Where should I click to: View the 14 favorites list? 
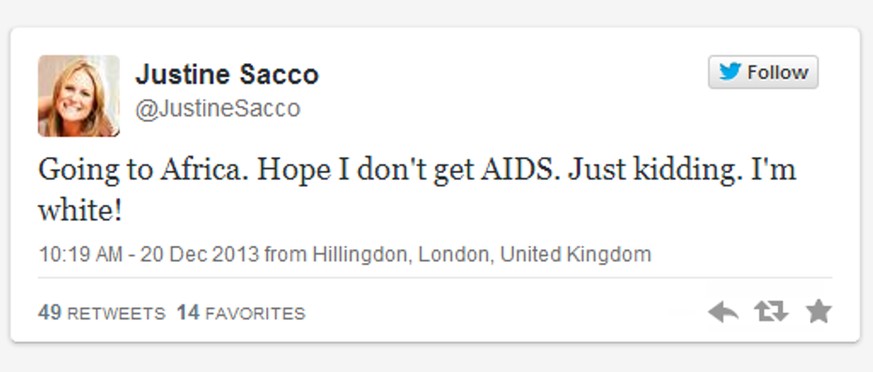pos(241,312)
